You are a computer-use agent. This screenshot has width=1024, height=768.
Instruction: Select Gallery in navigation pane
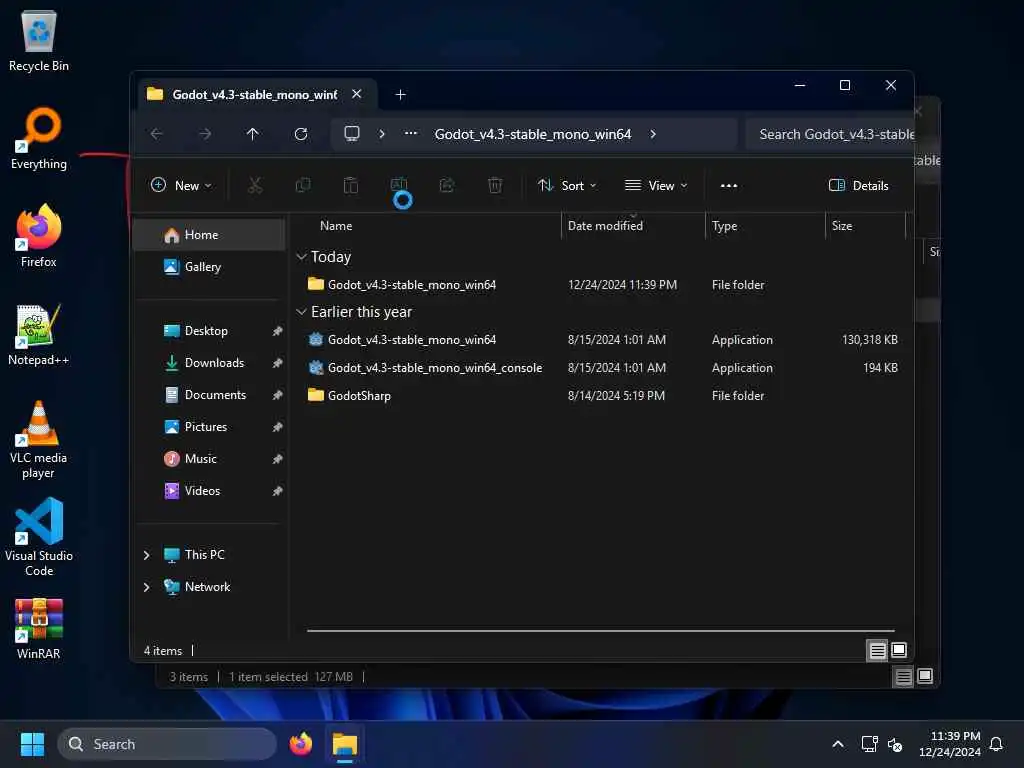point(209,267)
